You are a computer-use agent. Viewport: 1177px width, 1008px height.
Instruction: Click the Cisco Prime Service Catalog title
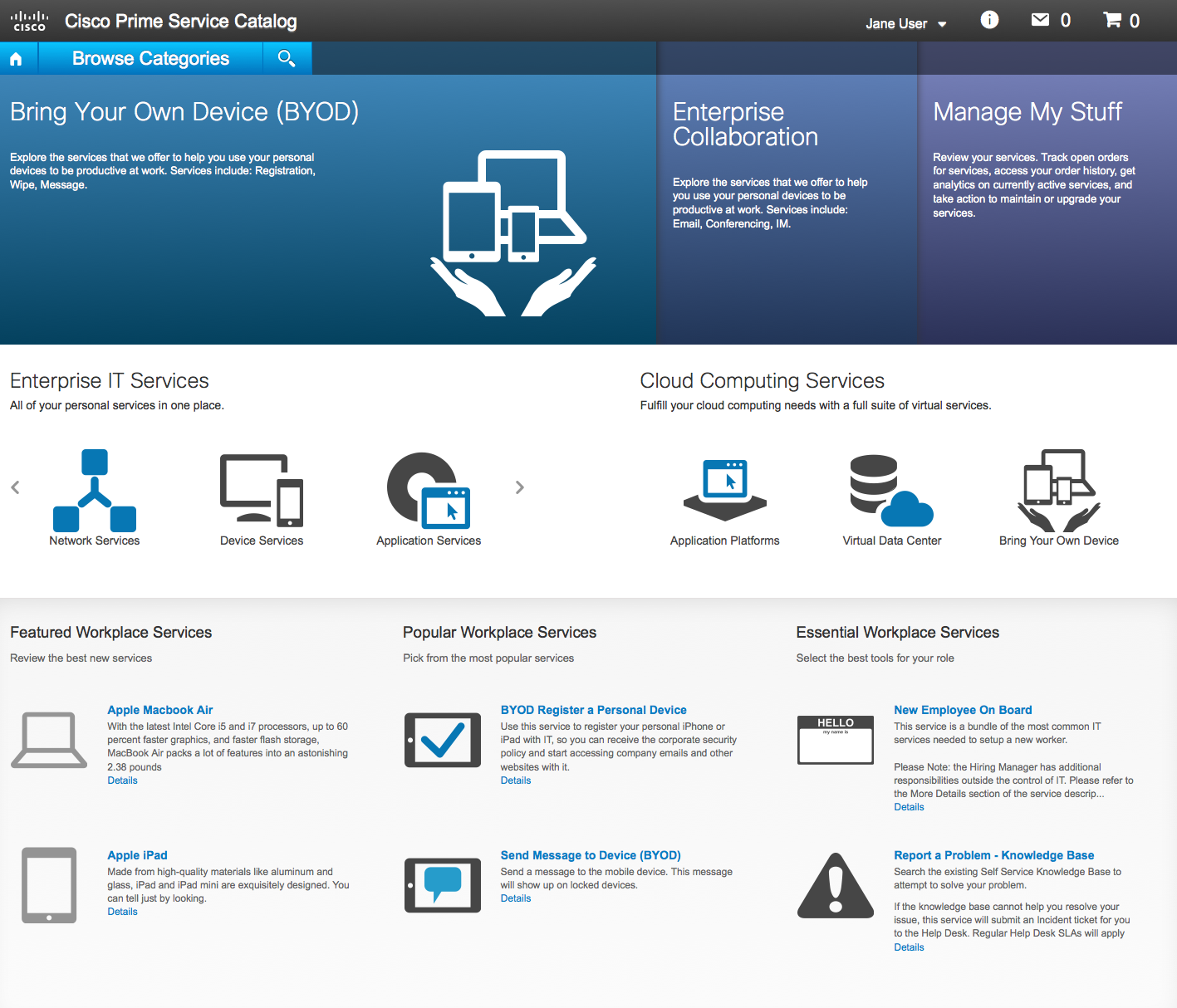180,21
